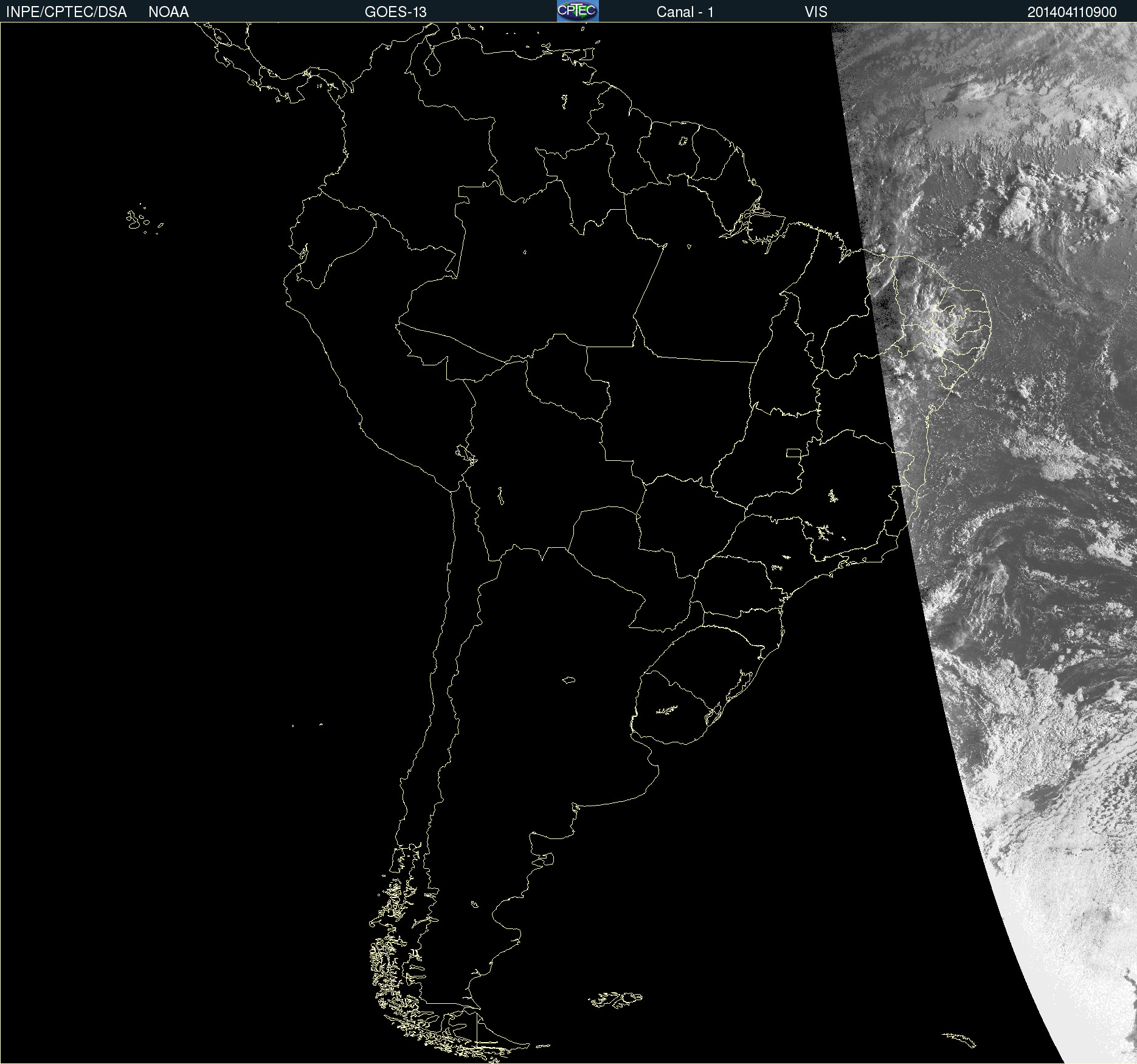Click the 'Canal - 1' channel label
The width and height of the screenshot is (1137, 1064).
click(x=685, y=12)
